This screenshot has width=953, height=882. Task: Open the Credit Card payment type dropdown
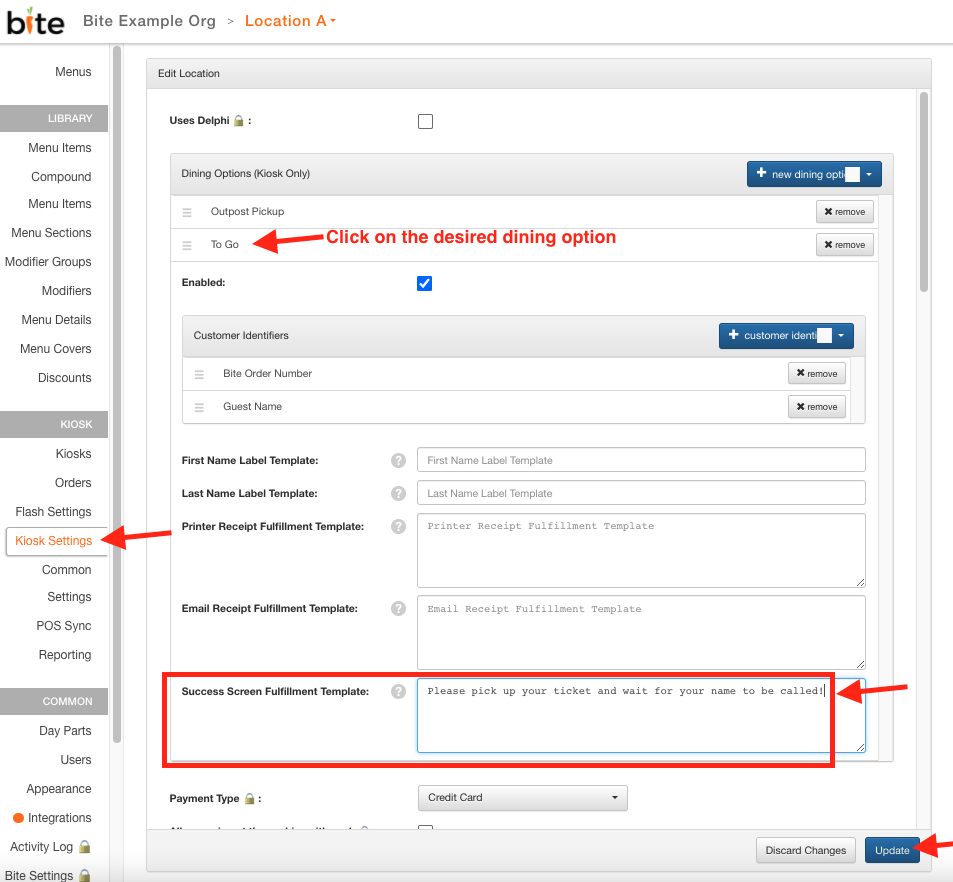pos(522,797)
